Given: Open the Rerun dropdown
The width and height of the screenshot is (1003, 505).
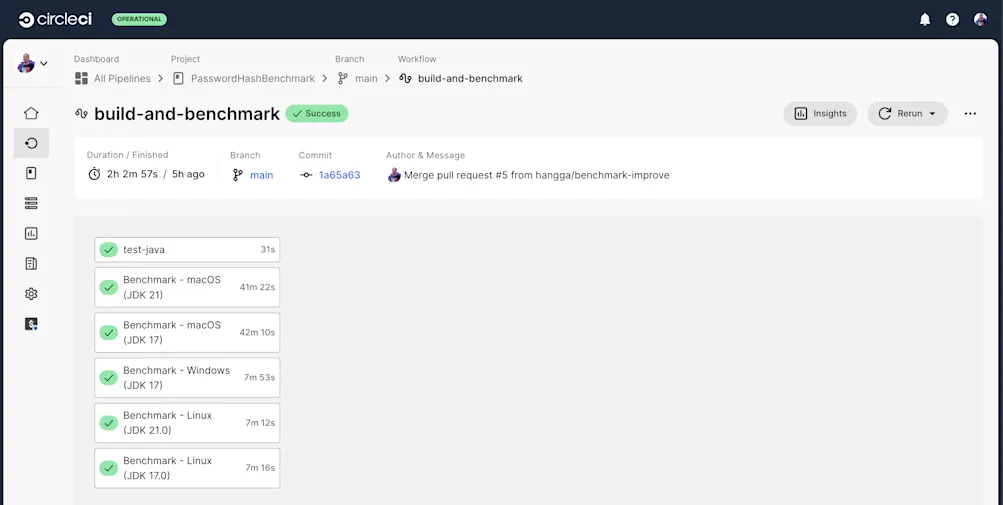Looking at the screenshot, I should point(907,113).
